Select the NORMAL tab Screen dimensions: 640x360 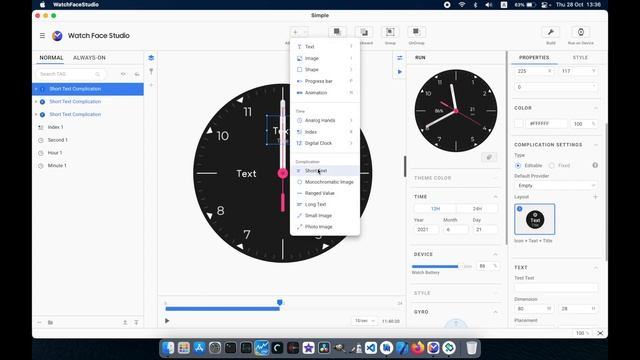(51, 58)
